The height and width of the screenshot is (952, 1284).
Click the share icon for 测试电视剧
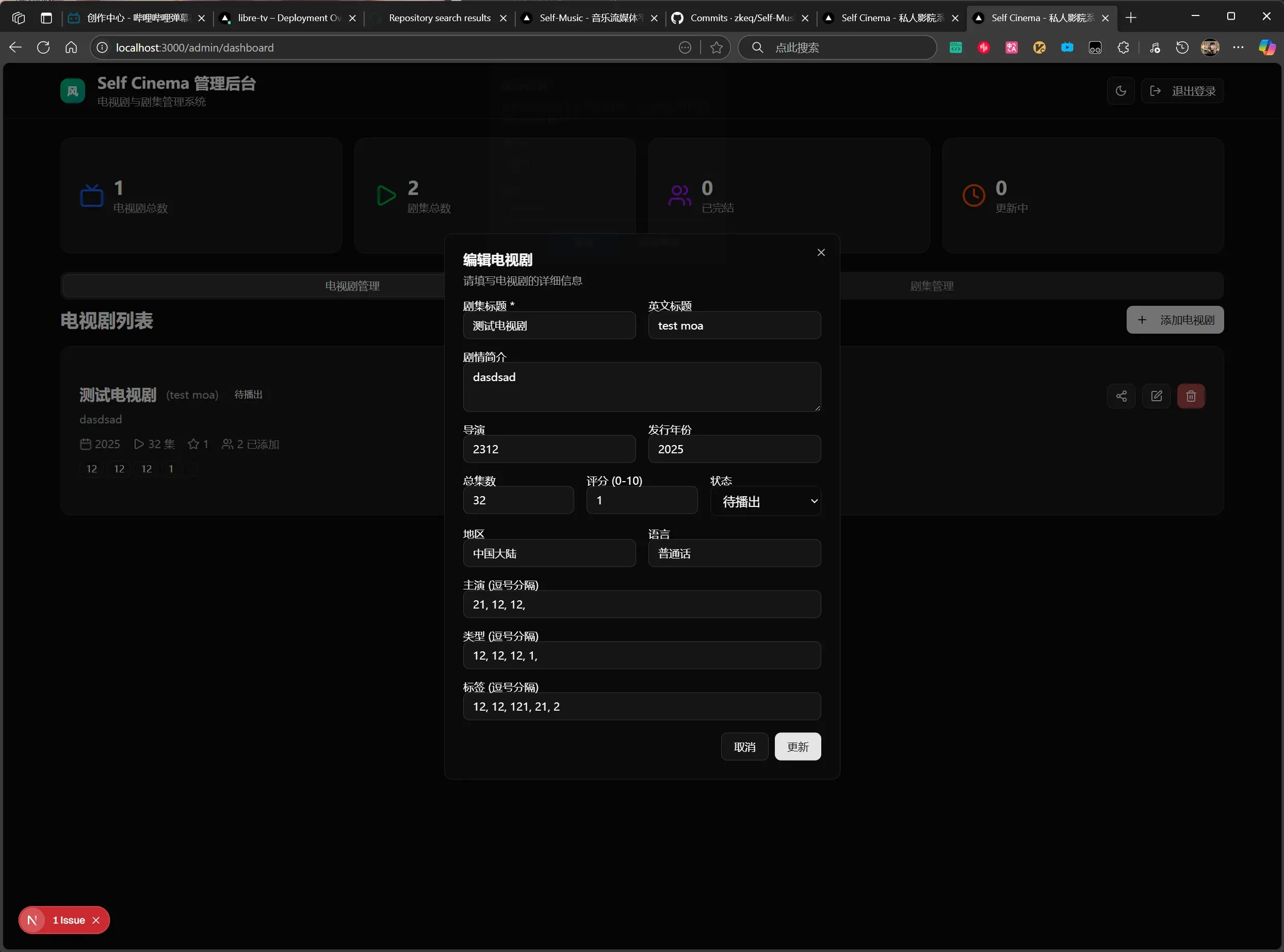click(1121, 396)
